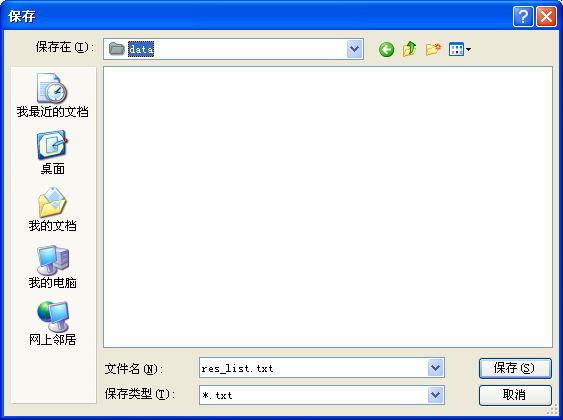Viewport: 563px width, 420px height.
Task: Expand the 保存在 folder dropdown
Action: point(355,49)
